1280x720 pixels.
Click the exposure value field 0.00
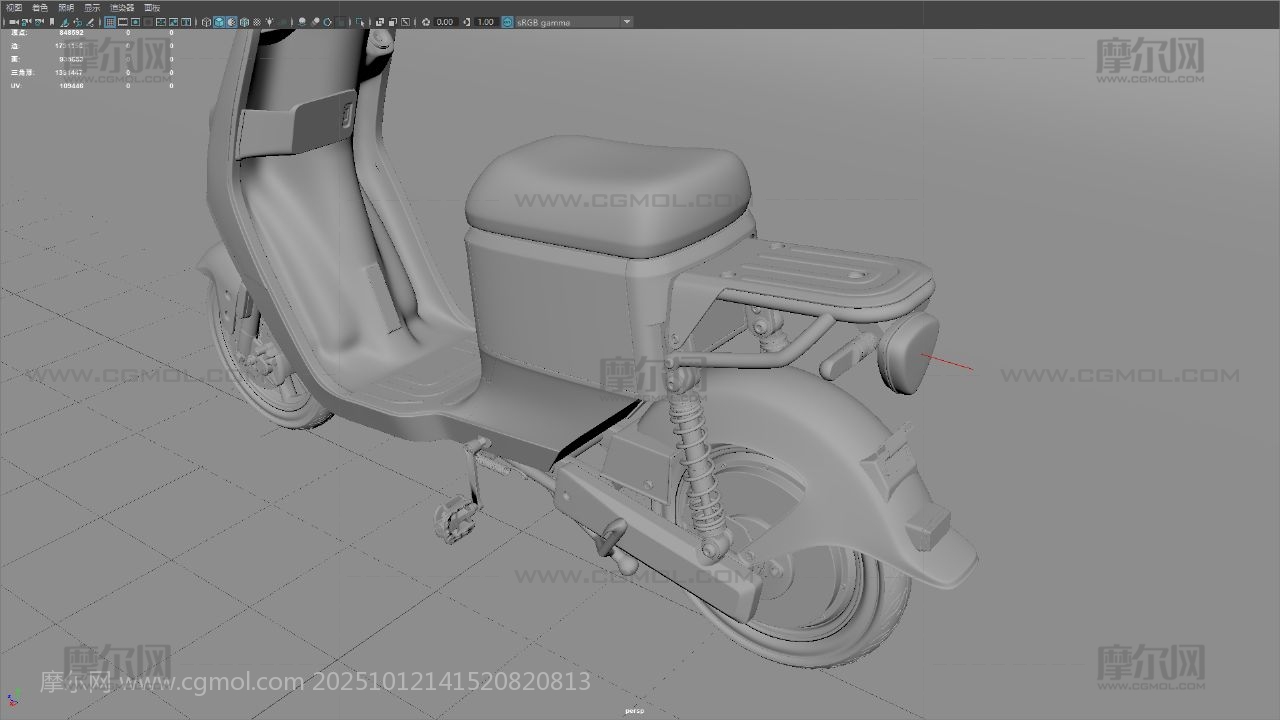tap(445, 21)
